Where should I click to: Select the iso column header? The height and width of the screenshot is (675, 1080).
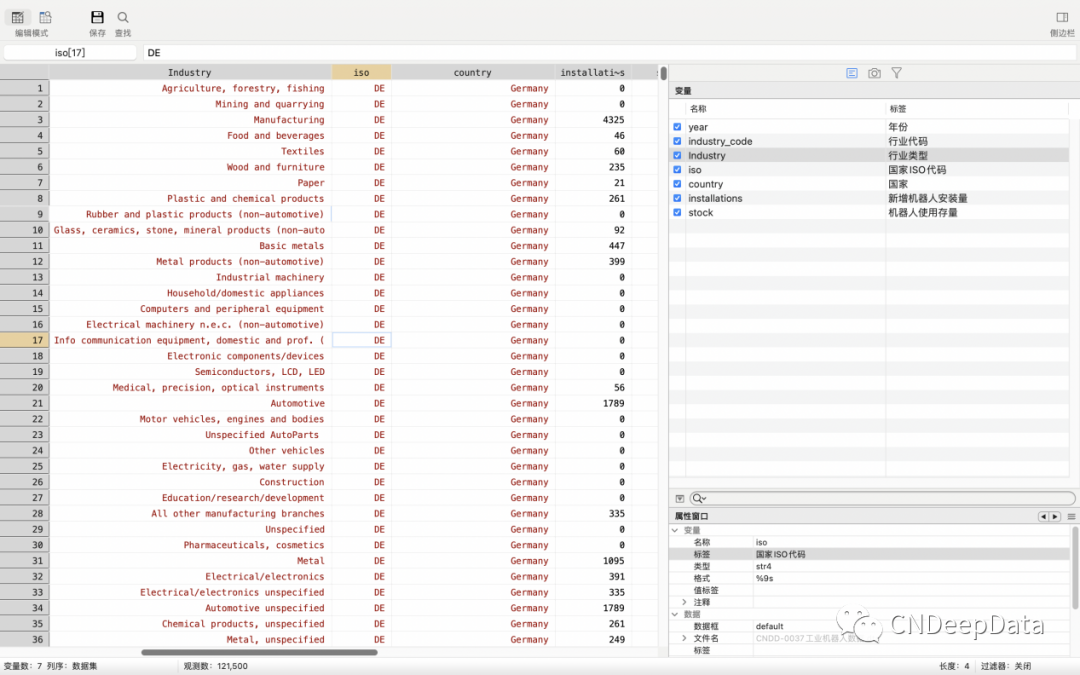pyautogui.click(x=362, y=72)
